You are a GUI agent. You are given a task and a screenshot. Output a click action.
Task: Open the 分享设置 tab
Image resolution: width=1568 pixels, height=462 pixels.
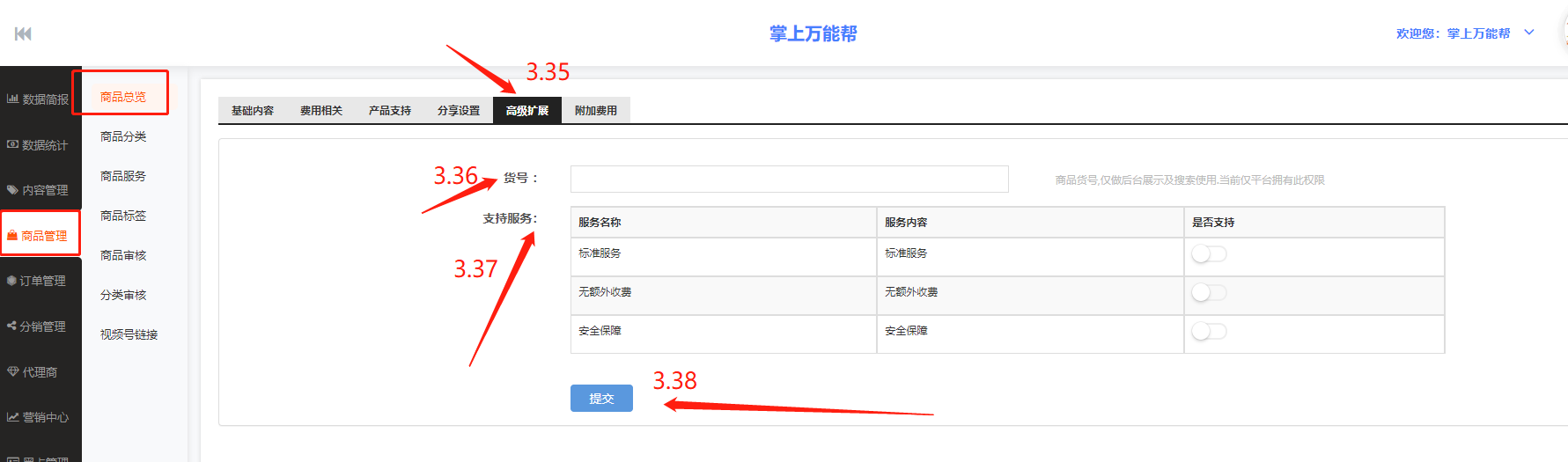459,111
